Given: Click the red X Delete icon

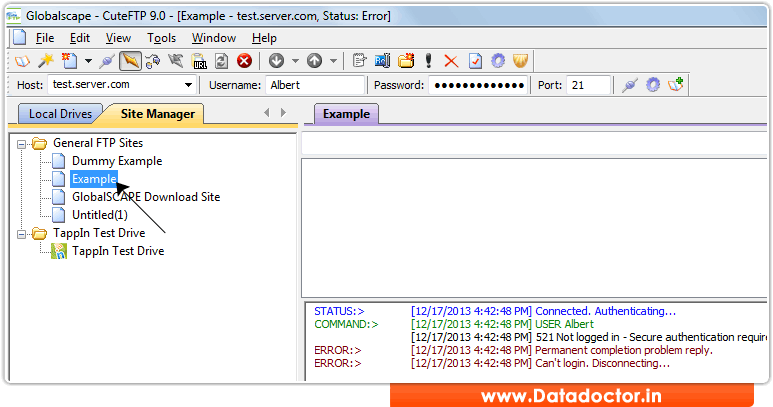Looking at the screenshot, I should pos(451,61).
